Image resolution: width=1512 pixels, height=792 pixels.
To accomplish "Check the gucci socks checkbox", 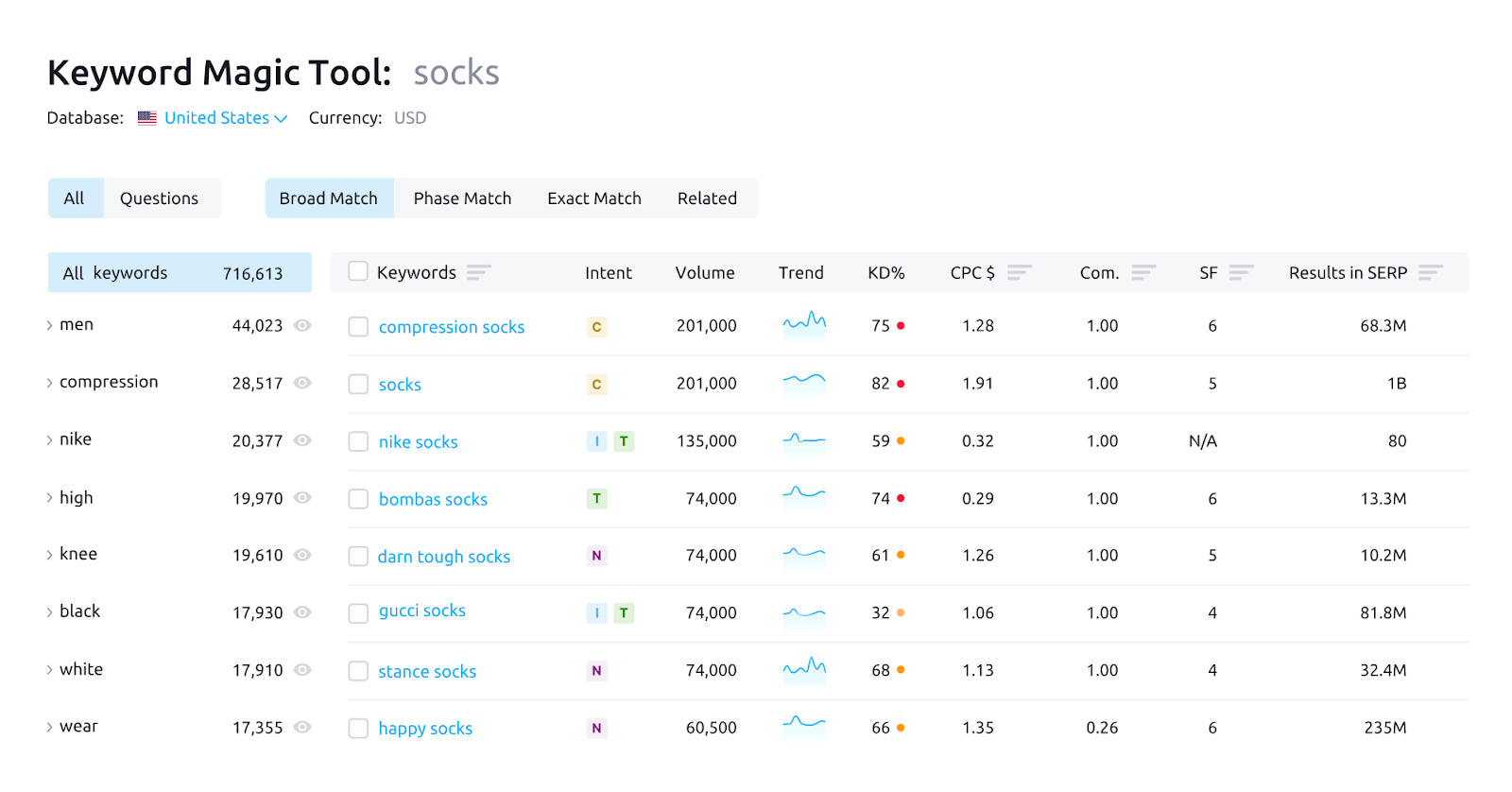I will tap(358, 613).
